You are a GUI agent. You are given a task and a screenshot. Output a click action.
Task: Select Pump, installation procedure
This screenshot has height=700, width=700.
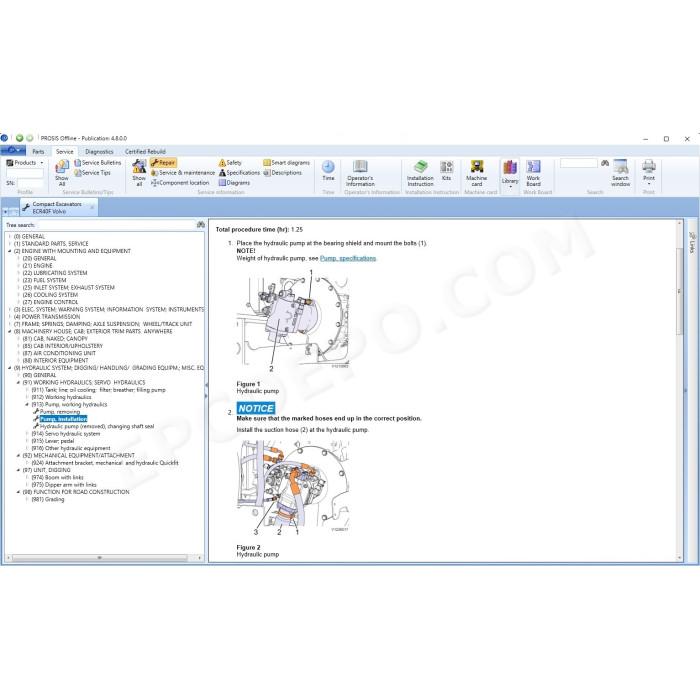63,419
